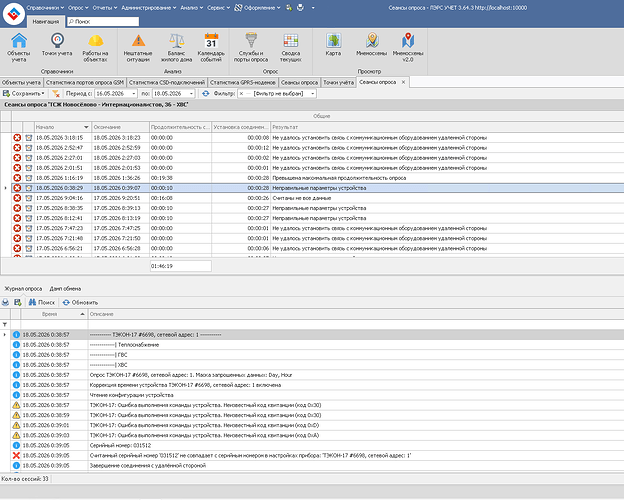
Task: Click total duration cell 01:46:19
Action: (x=181, y=266)
